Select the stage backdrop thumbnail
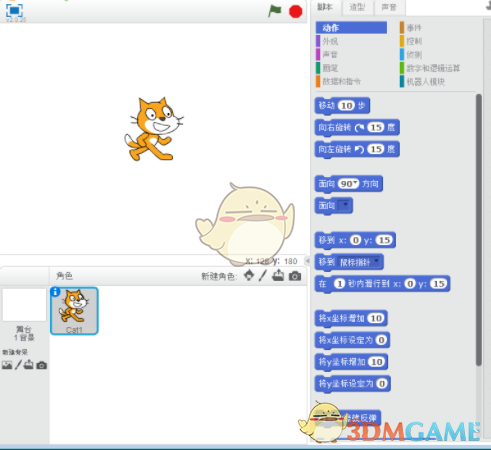The width and height of the screenshot is (491, 450). [24, 305]
